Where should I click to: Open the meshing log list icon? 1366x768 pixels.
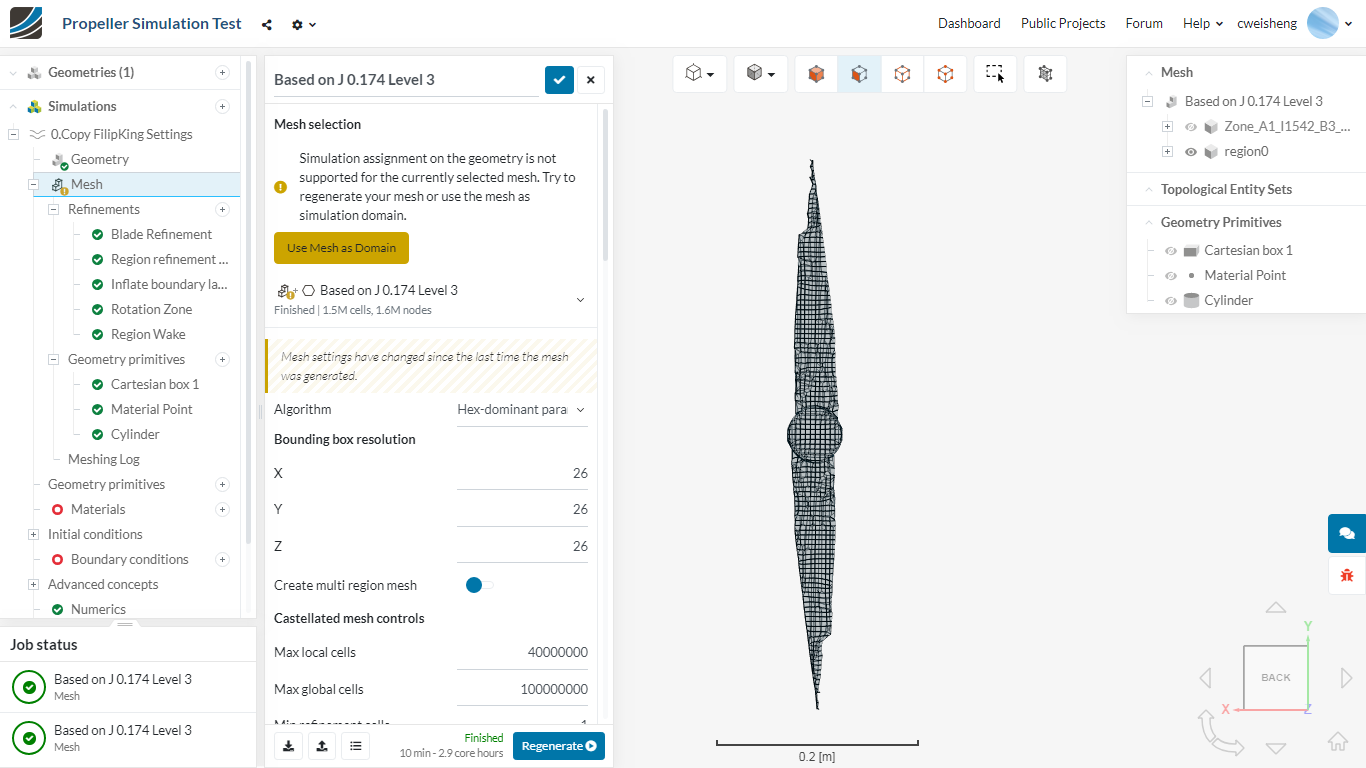(x=356, y=745)
